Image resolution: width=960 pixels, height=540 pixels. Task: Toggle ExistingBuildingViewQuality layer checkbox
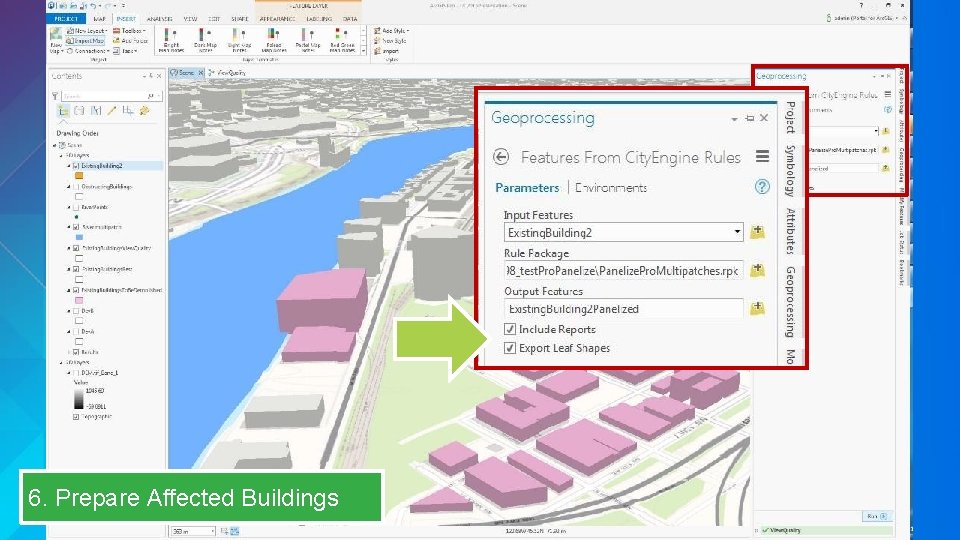pyautogui.click(x=76, y=248)
